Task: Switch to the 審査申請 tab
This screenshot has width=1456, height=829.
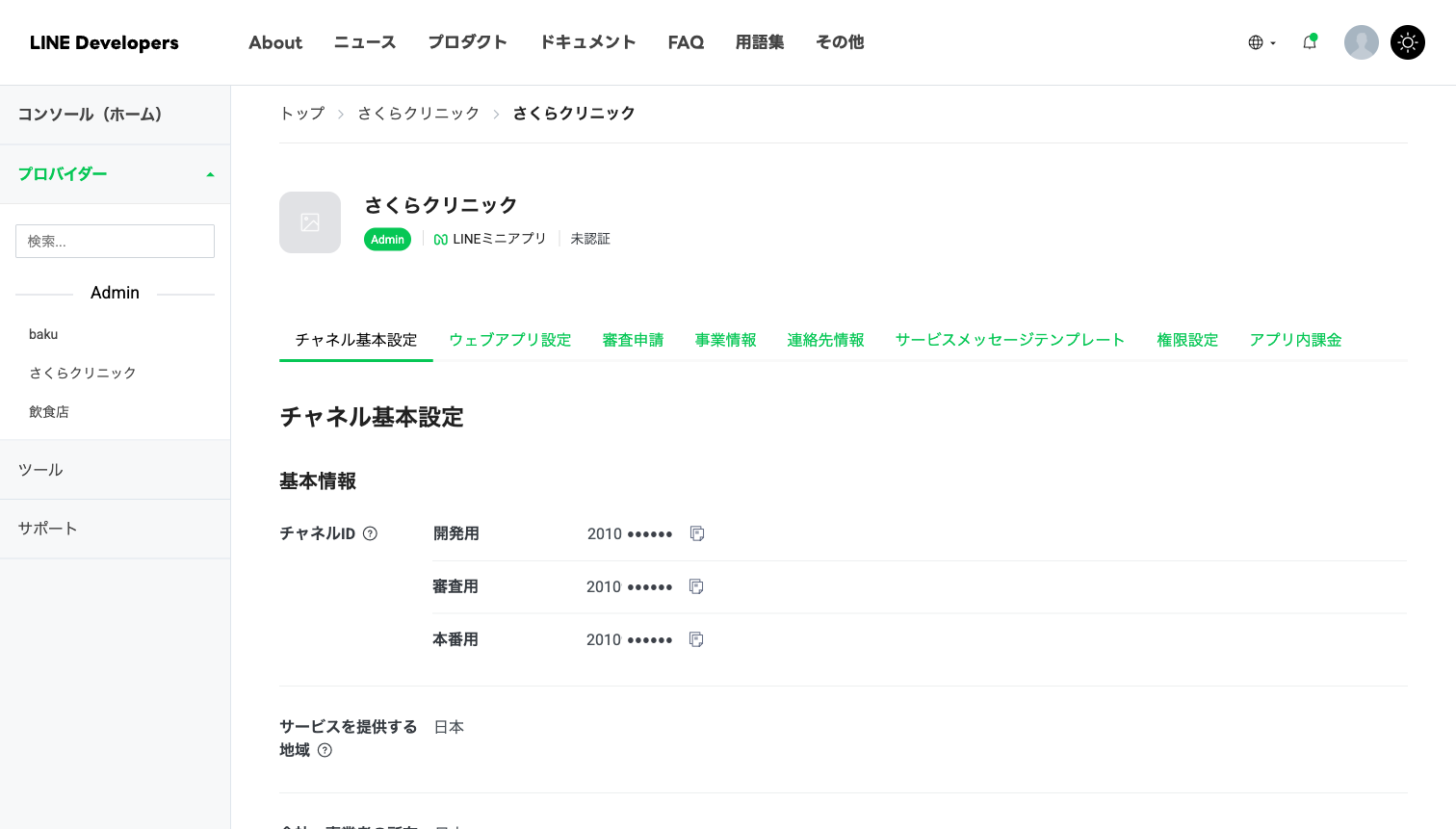Action: coord(634,340)
